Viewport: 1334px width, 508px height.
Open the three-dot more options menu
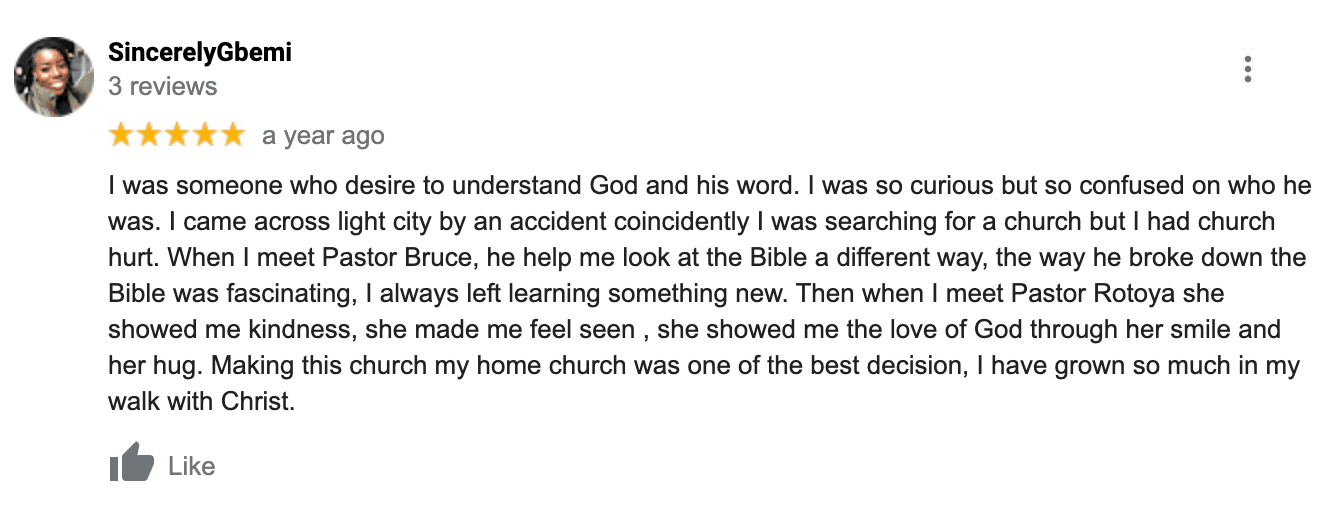pos(1247,69)
